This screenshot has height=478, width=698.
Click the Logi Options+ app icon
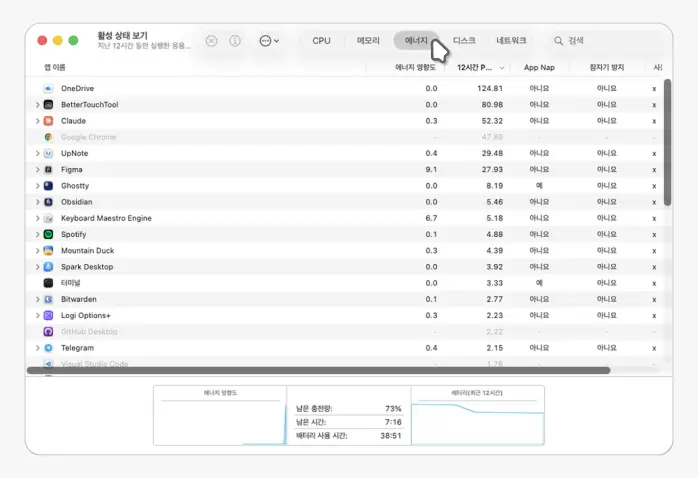(x=48, y=316)
